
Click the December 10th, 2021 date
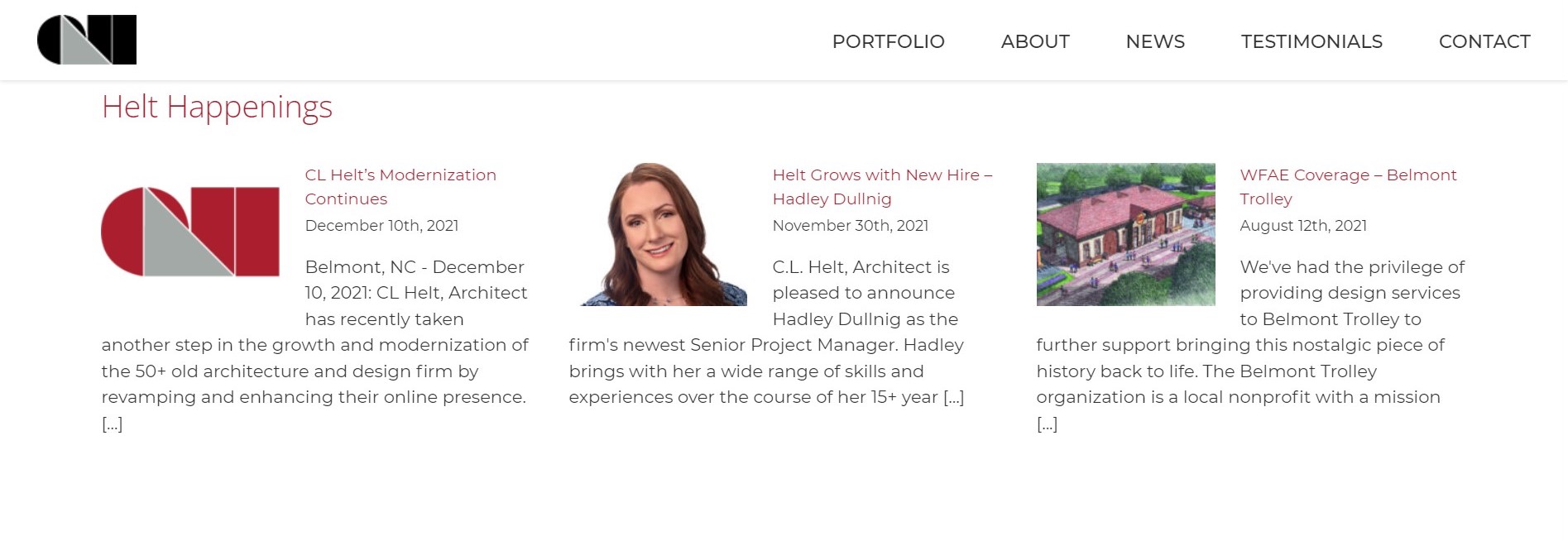[381, 225]
